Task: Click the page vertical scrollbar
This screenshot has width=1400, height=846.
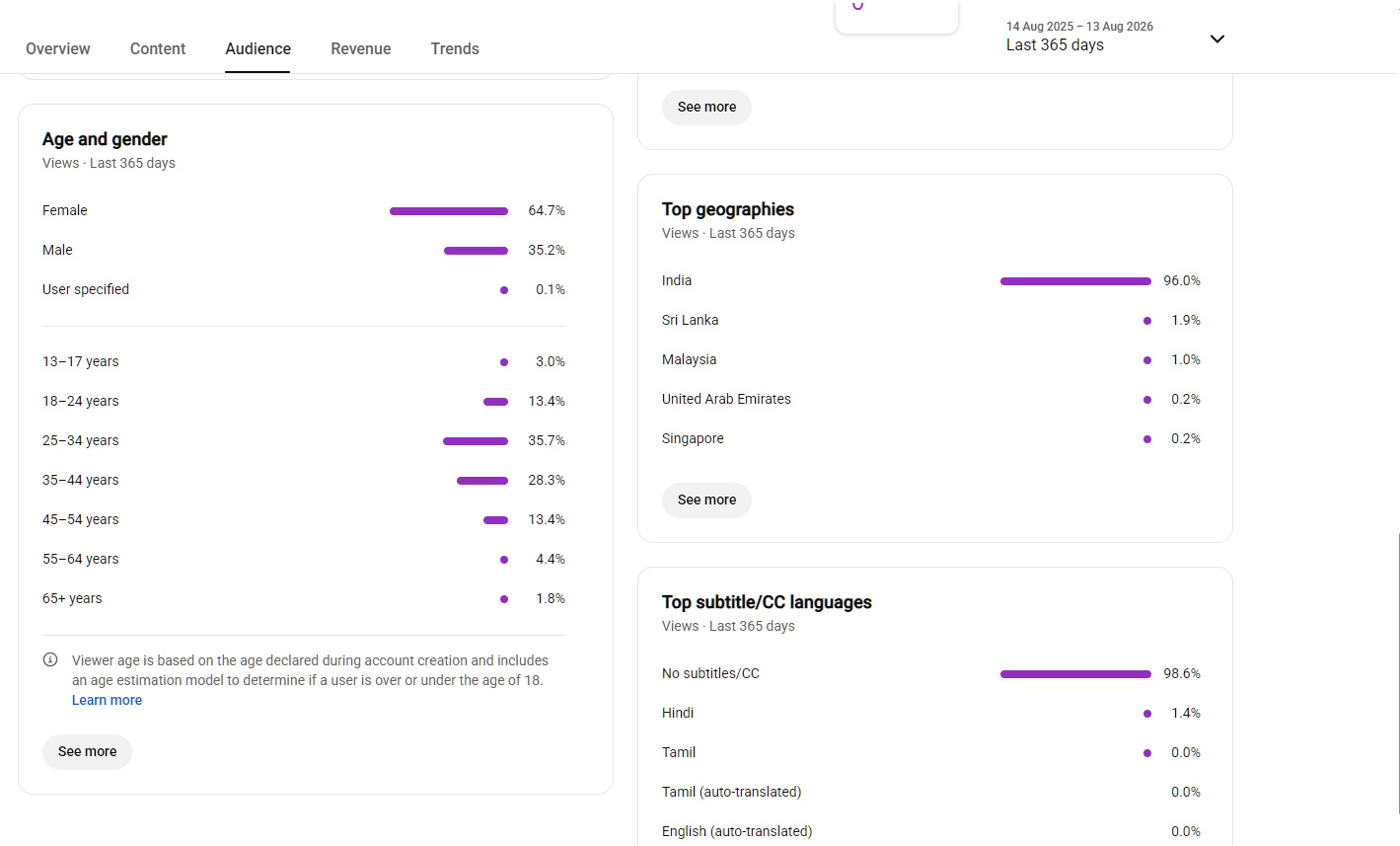Action: [1398, 672]
